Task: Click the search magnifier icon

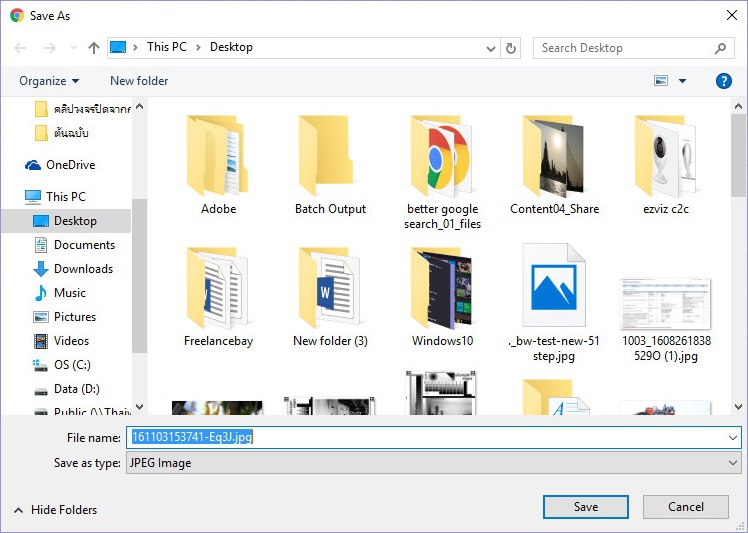Action: [x=720, y=48]
